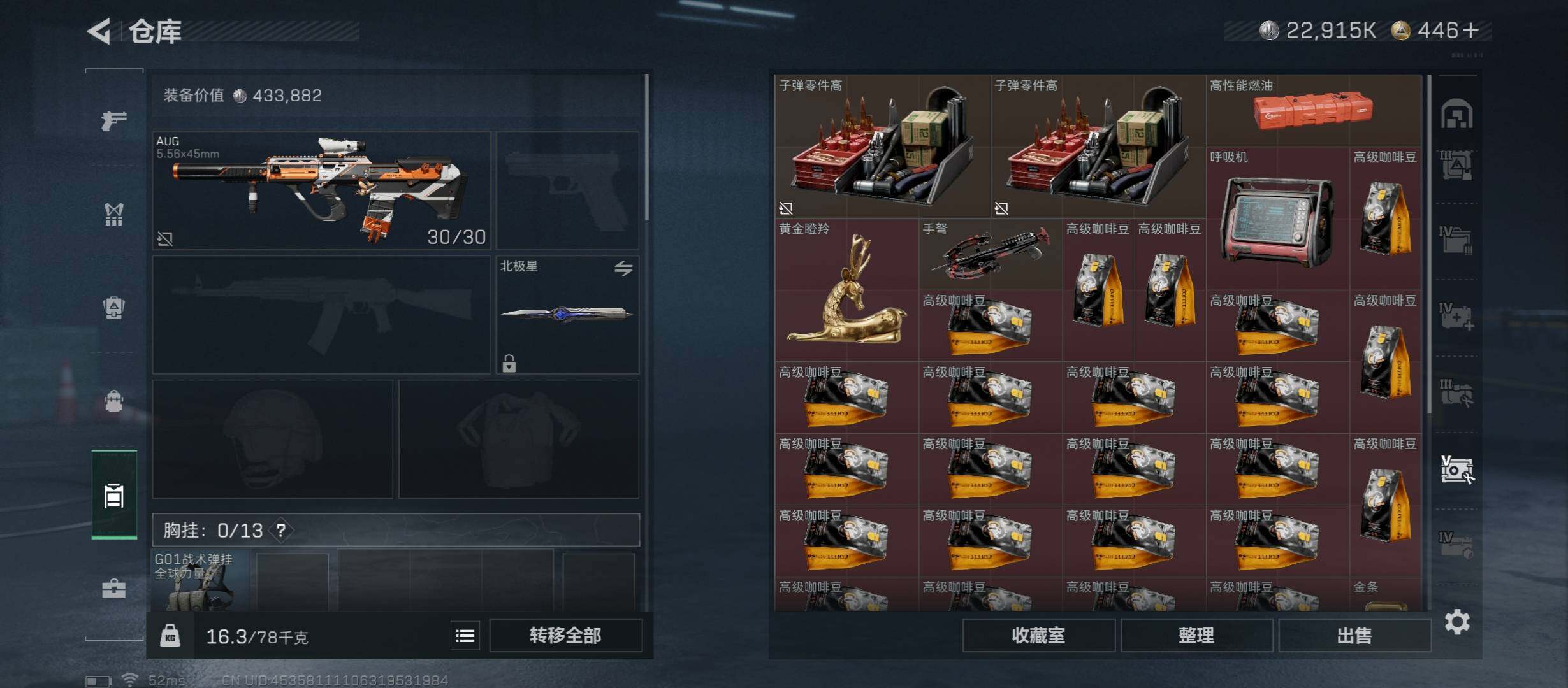The image size is (1568, 688).
Task: Open the backpack sidebar category
Action: tap(114, 308)
